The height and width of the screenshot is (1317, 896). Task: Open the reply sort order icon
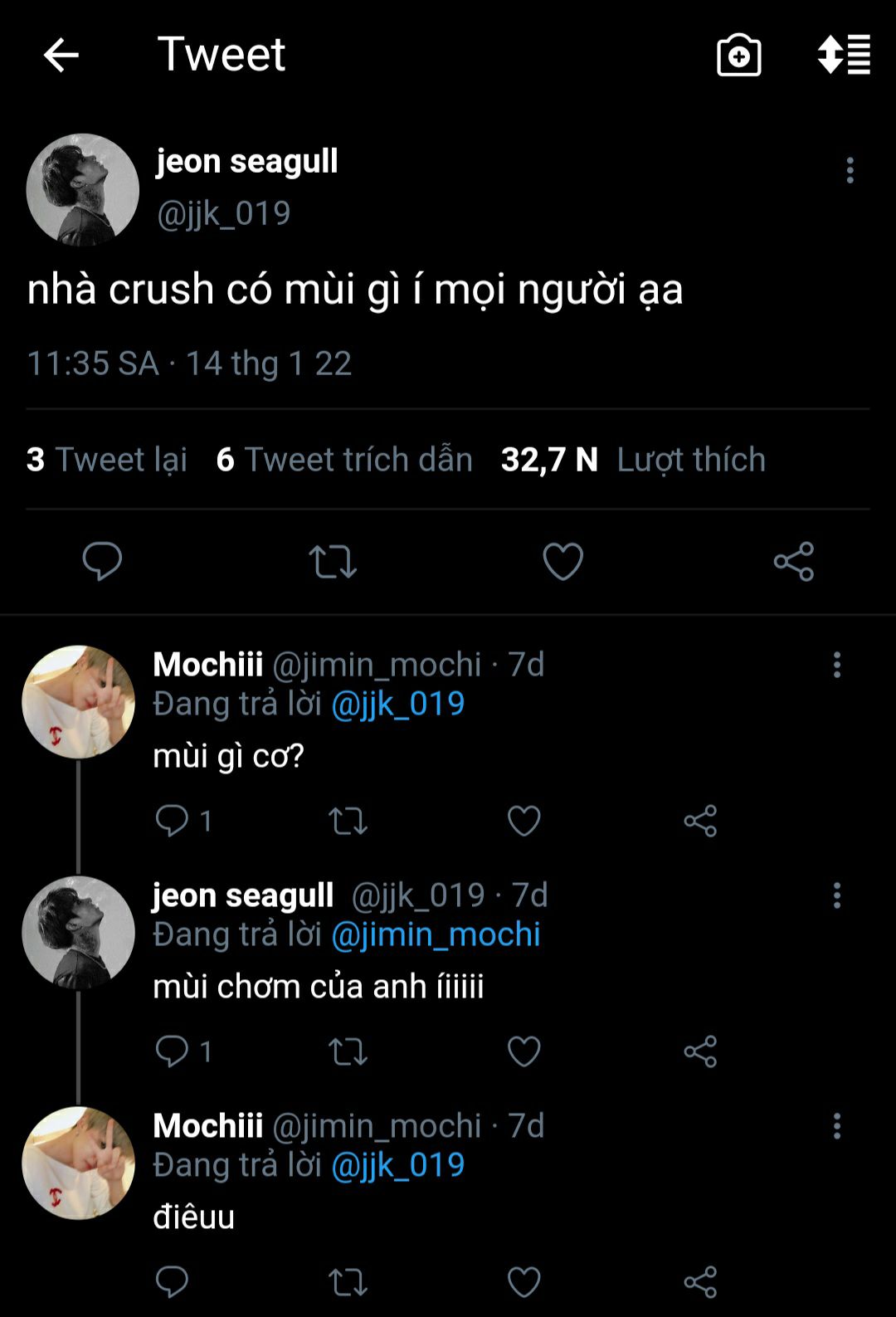point(844,56)
